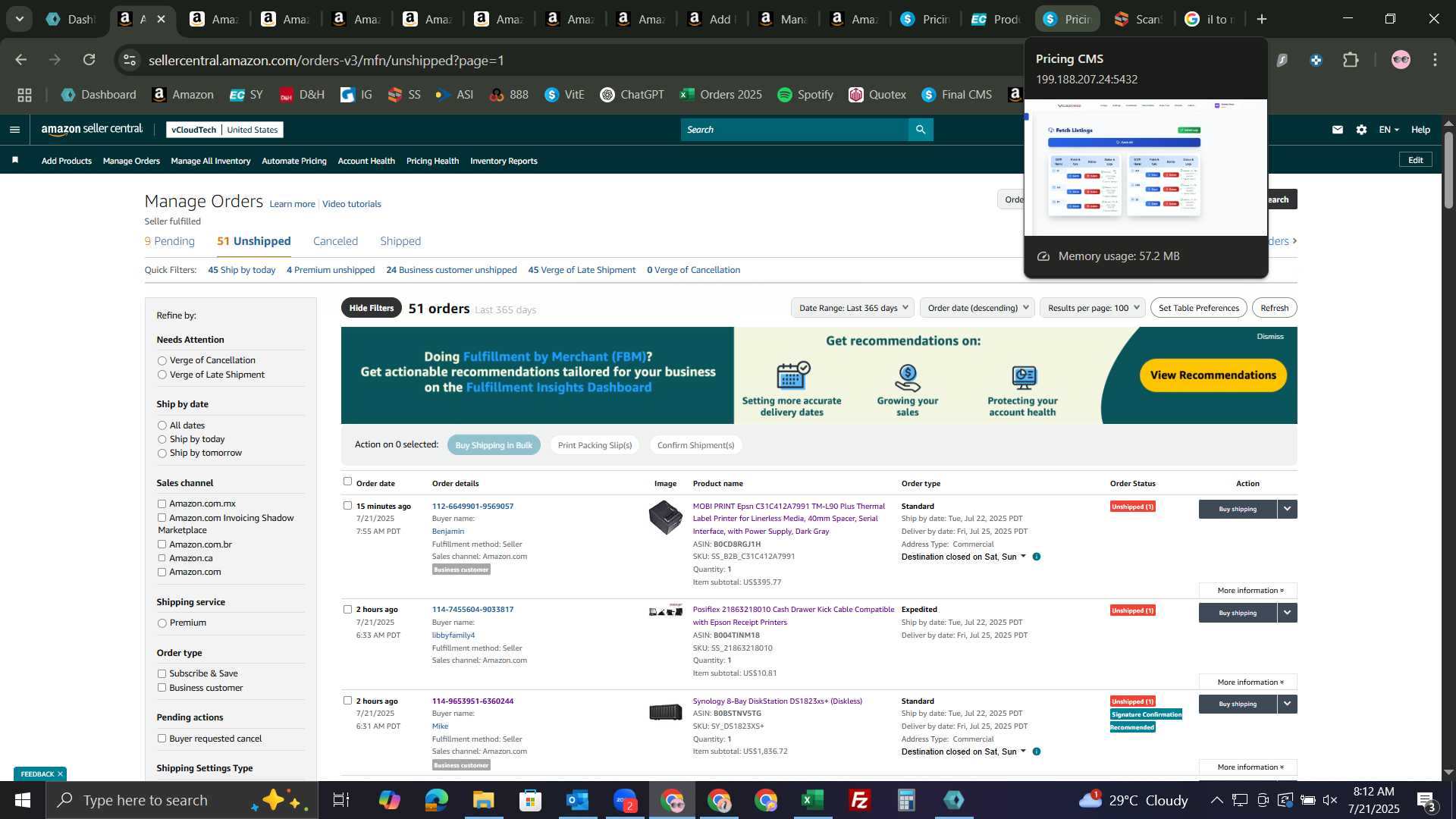Open the settings gear icon
The image size is (1456, 819).
1362,130
